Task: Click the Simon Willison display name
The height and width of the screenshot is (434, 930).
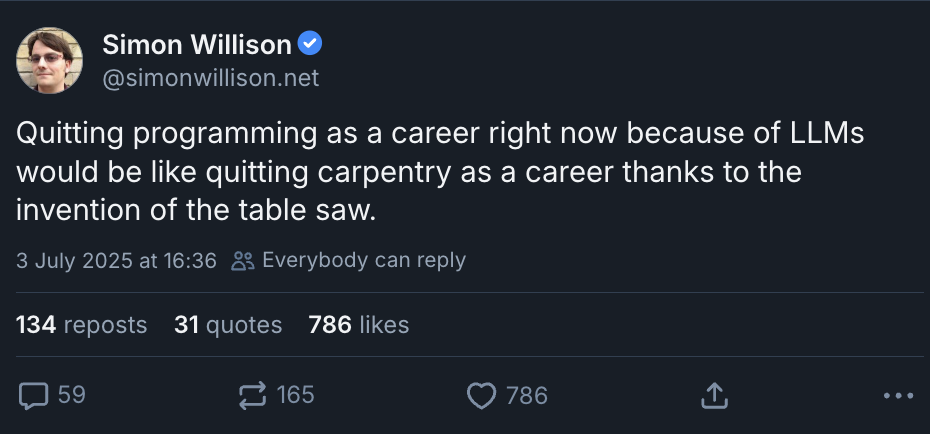Action: 196,45
